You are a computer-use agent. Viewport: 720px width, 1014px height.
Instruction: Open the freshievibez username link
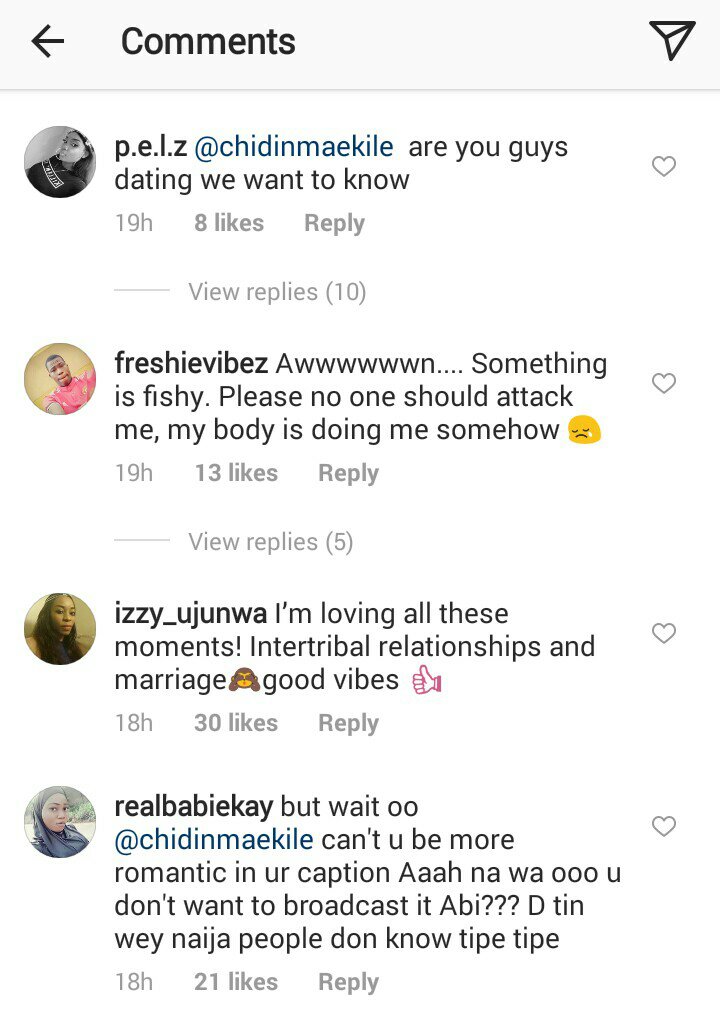(191, 363)
